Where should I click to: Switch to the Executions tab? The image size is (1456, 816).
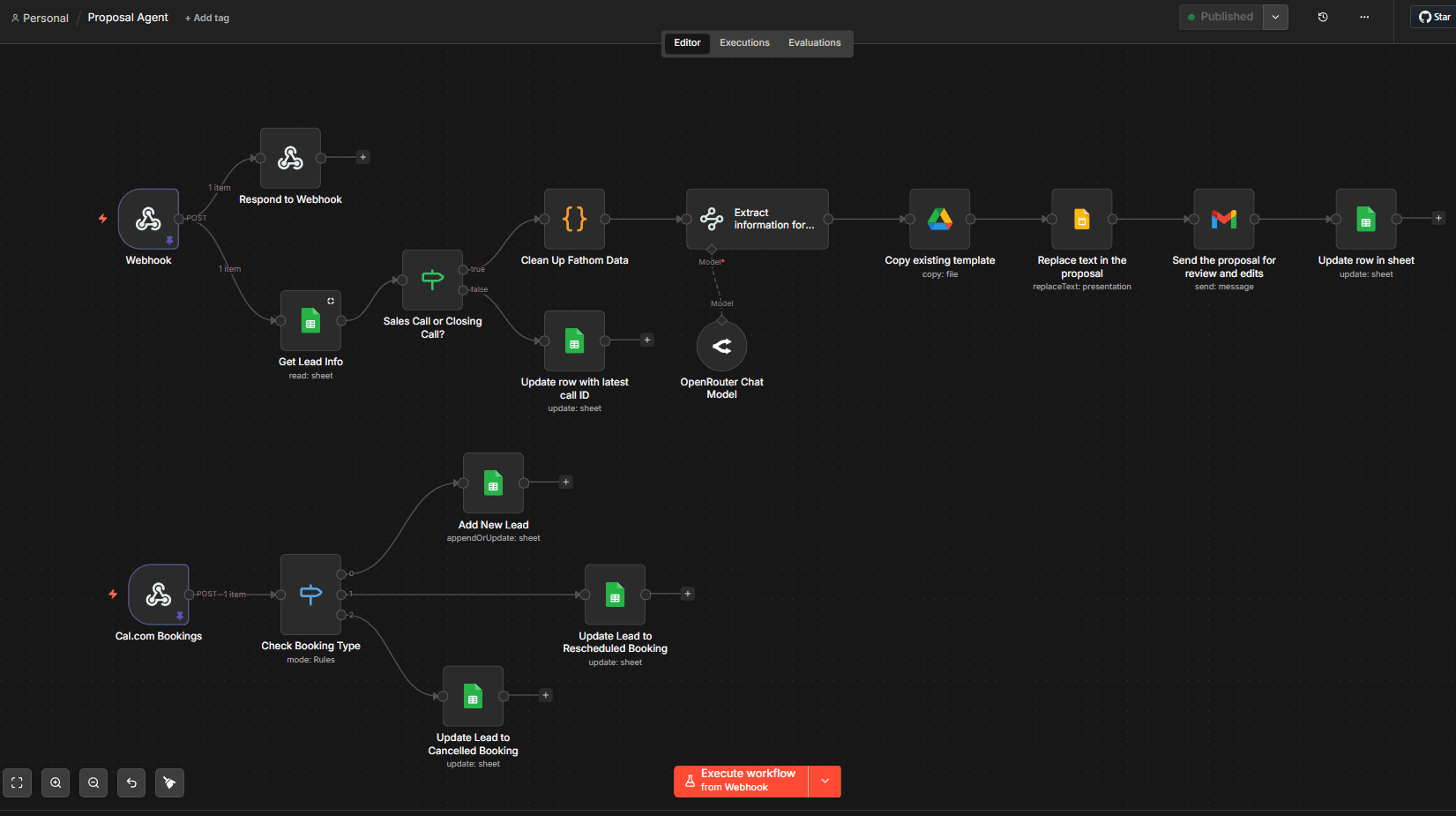coord(744,42)
